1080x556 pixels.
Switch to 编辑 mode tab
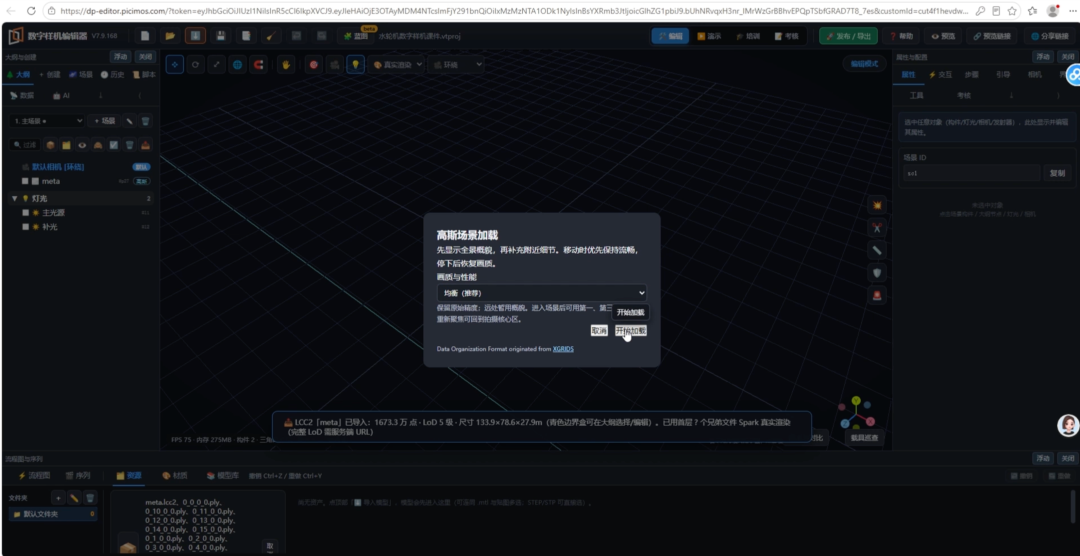(x=670, y=36)
